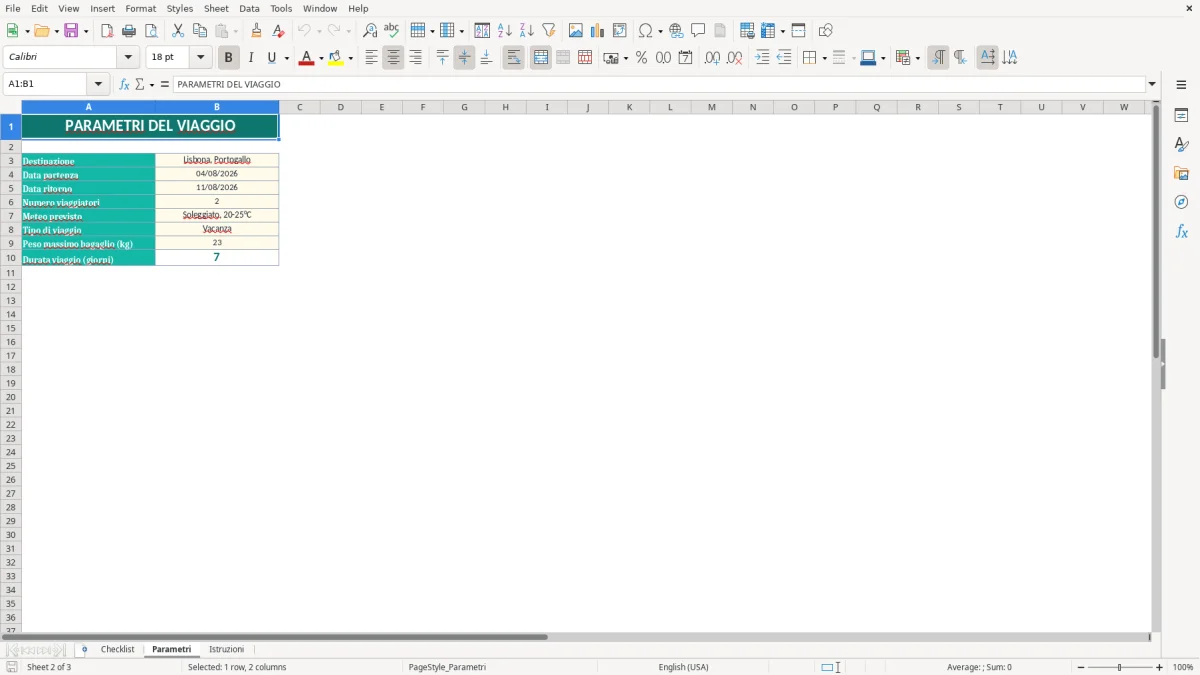Viewport: 1200px width, 675px height.
Task: Click the formula input line
Action: click(x=659, y=85)
